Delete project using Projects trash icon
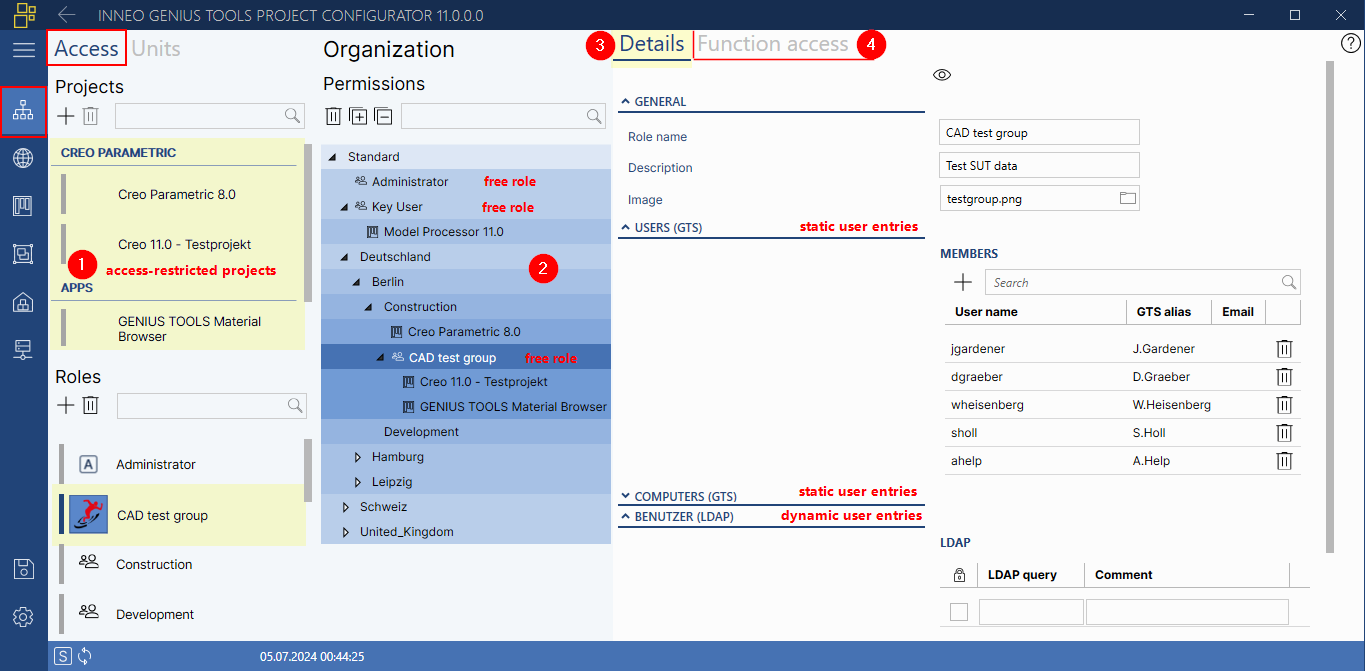 coord(90,116)
